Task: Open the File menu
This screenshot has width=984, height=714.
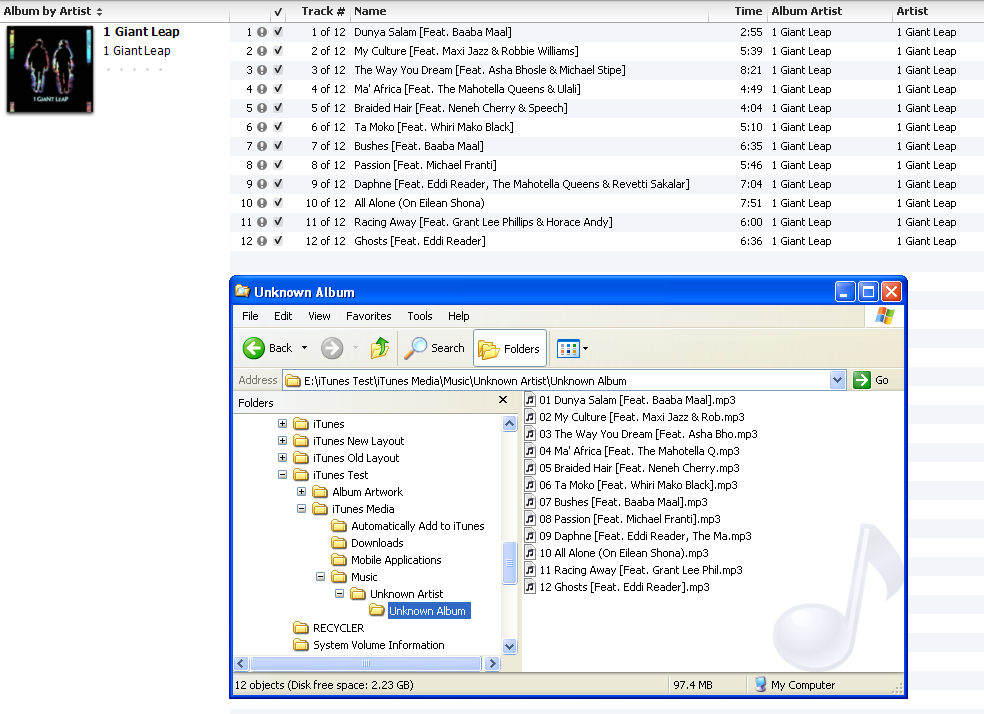Action: 250,316
